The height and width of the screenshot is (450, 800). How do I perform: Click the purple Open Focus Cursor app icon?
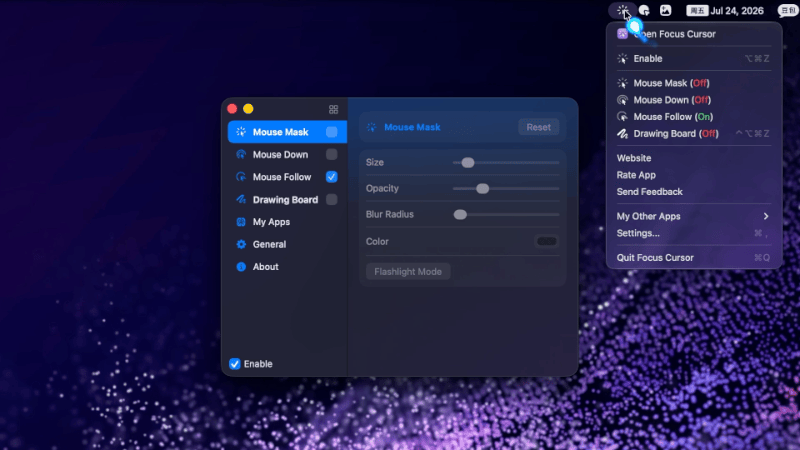(x=622, y=34)
